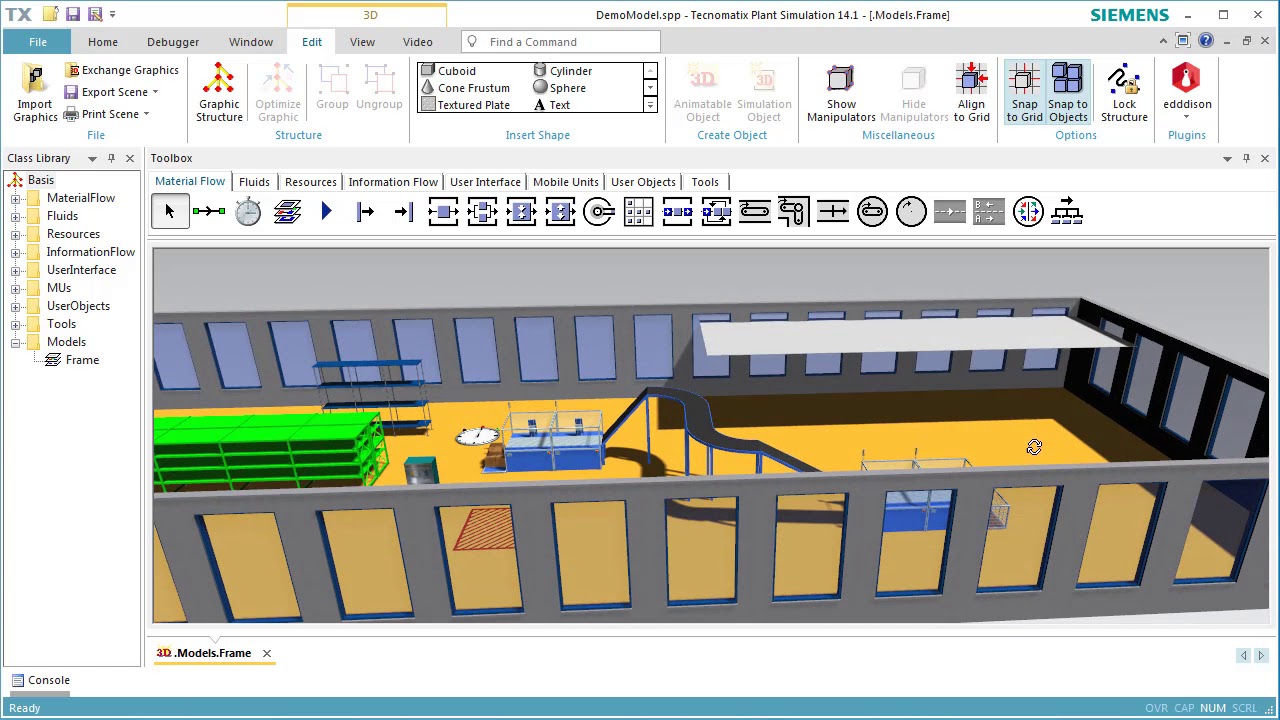Open the View ribbon tab
The height and width of the screenshot is (720, 1280).
pyautogui.click(x=362, y=42)
